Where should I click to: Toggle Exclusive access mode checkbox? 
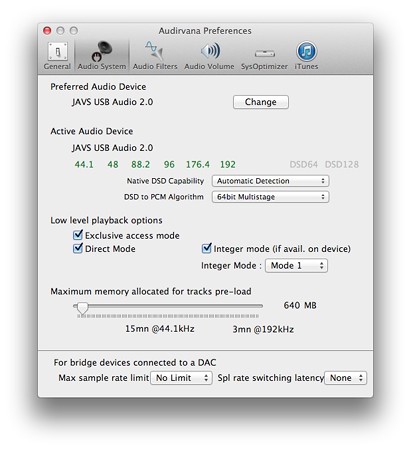(x=78, y=235)
